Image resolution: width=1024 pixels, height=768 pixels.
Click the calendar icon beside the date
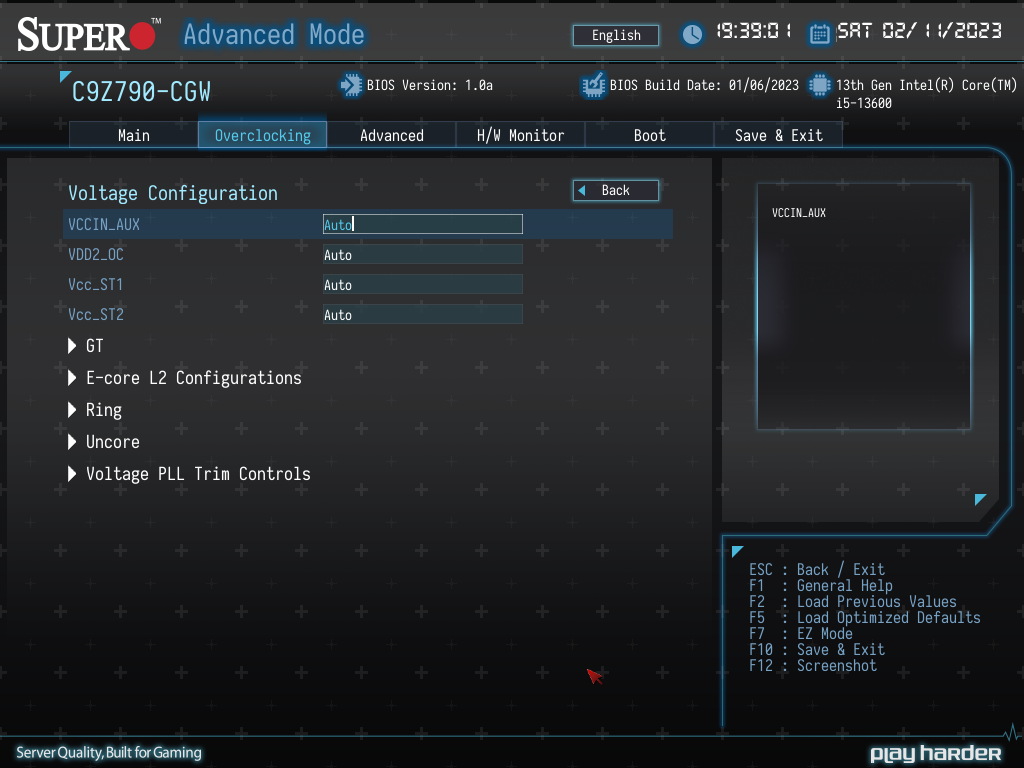[x=819, y=34]
